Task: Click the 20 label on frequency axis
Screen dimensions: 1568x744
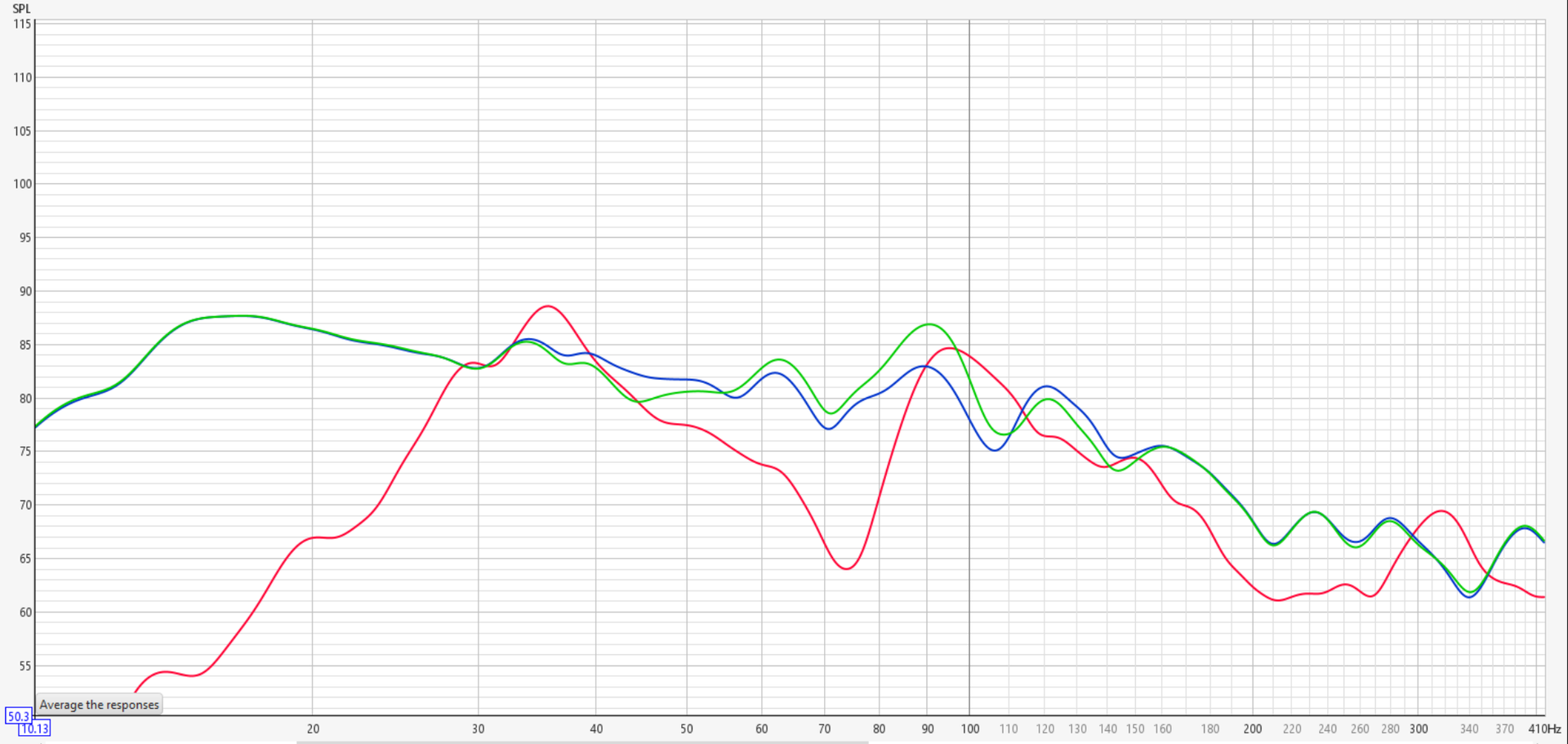Action: [x=313, y=728]
